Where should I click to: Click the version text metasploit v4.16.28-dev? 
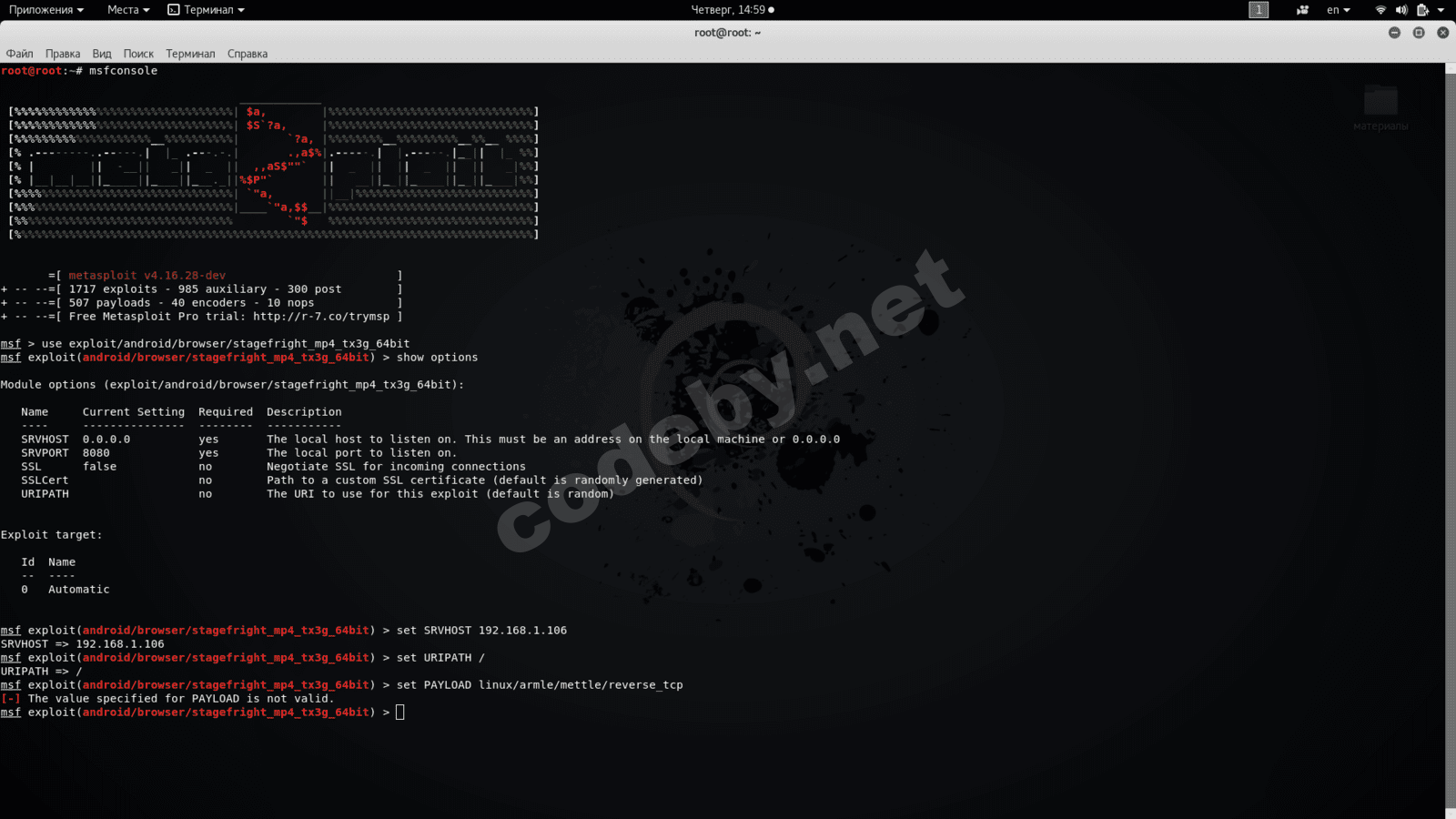[147, 276]
